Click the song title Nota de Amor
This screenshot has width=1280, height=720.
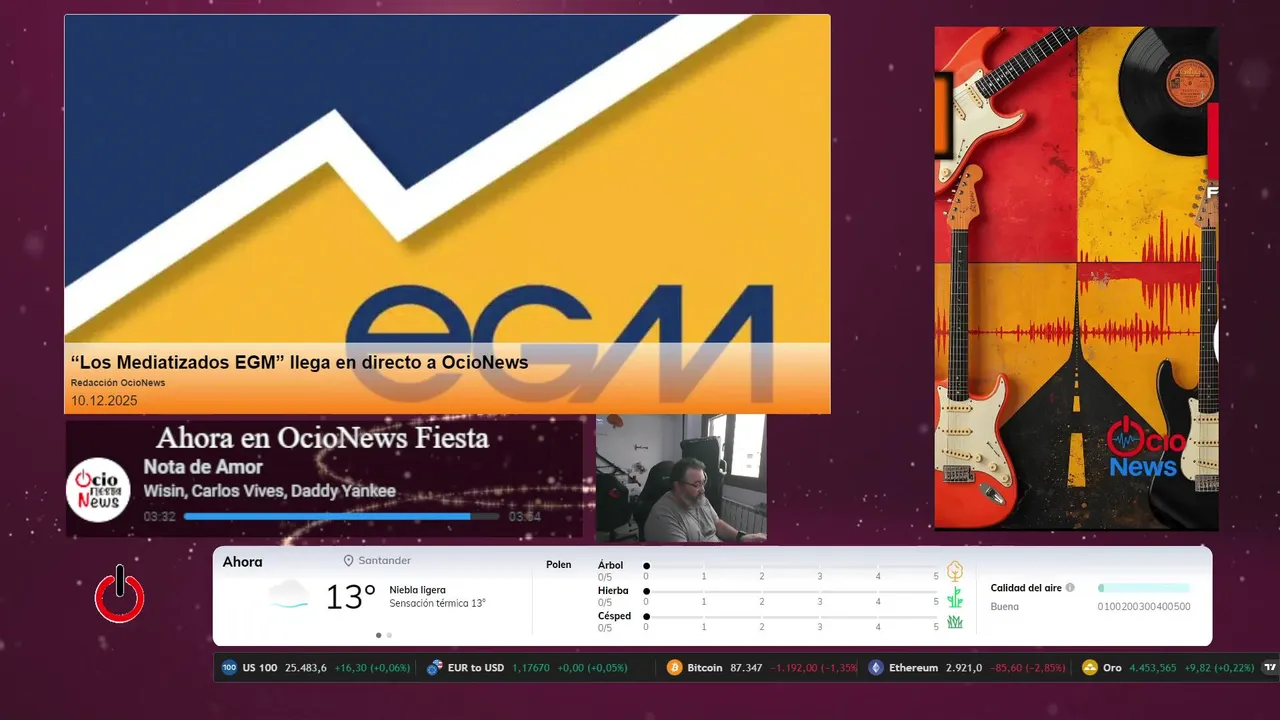tap(203, 467)
